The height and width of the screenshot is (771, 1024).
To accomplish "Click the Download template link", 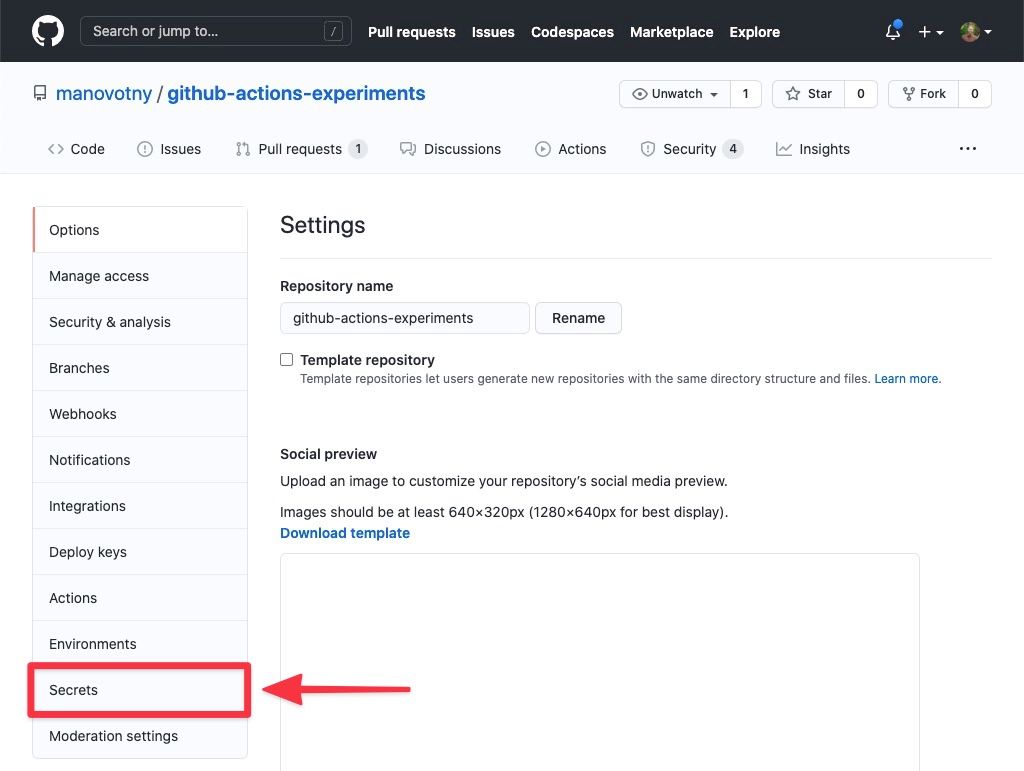I will tap(345, 533).
